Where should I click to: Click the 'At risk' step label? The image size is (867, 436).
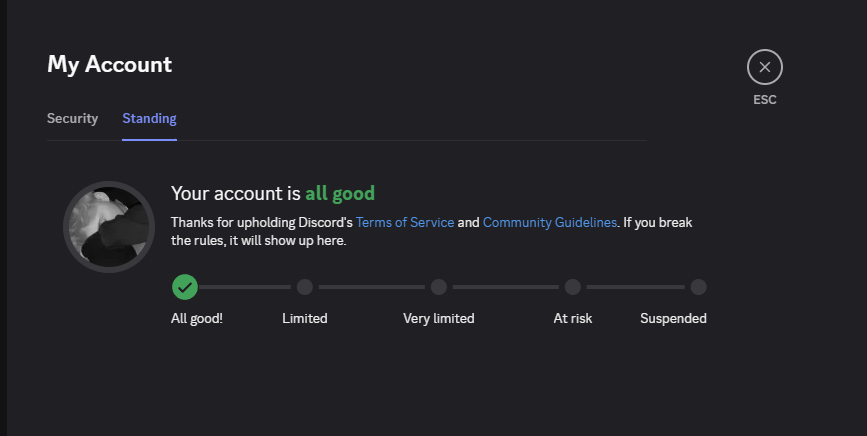575,318
